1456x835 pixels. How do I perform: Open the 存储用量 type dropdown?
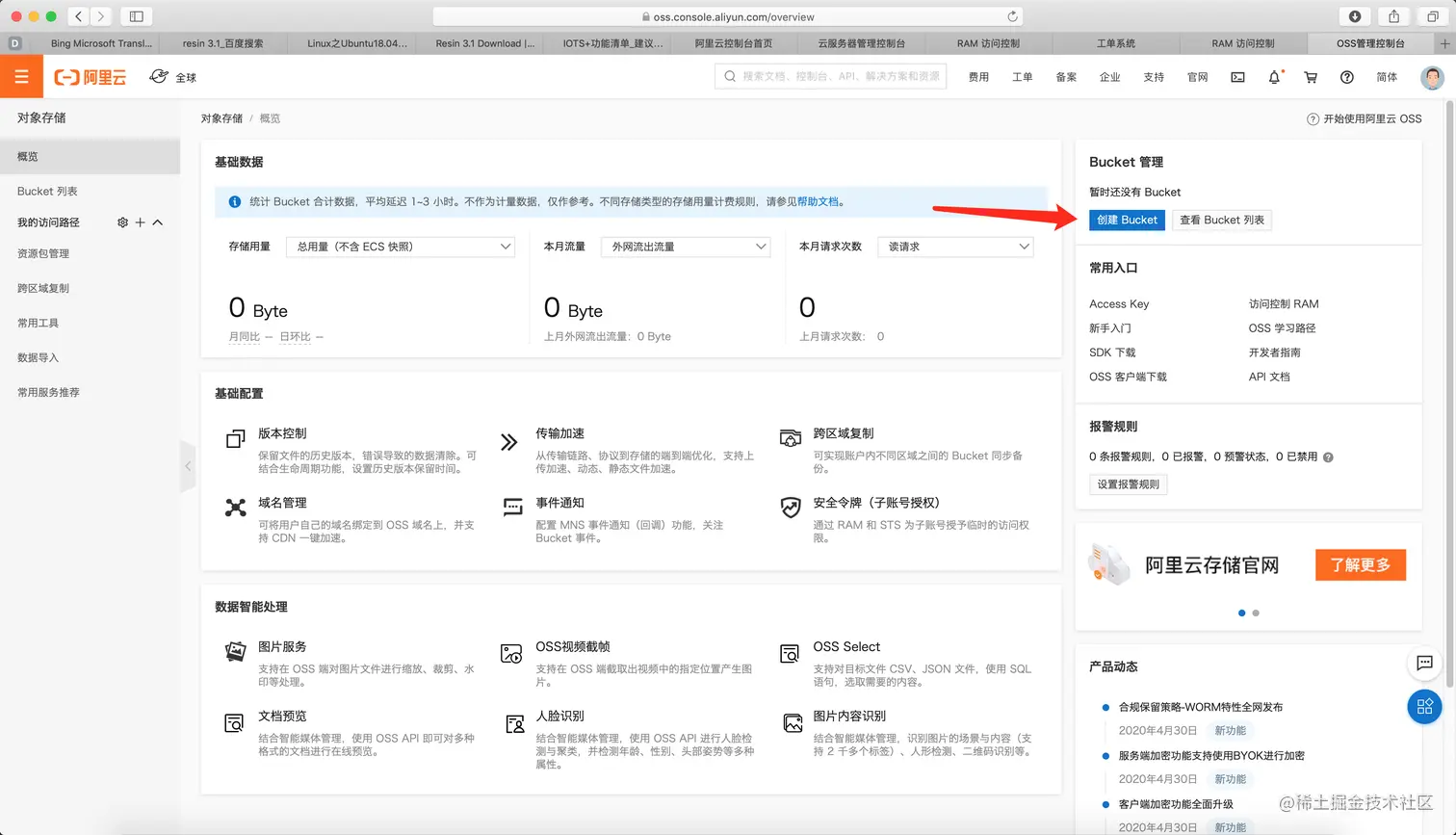tap(401, 247)
